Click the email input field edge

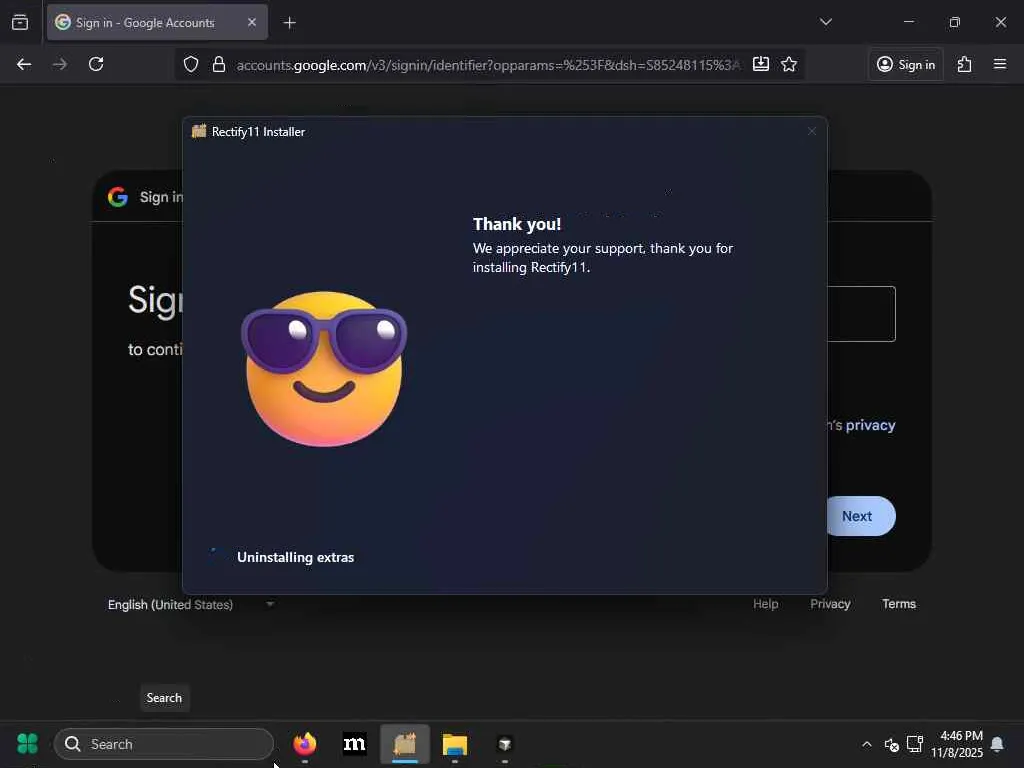pyautogui.click(x=861, y=313)
